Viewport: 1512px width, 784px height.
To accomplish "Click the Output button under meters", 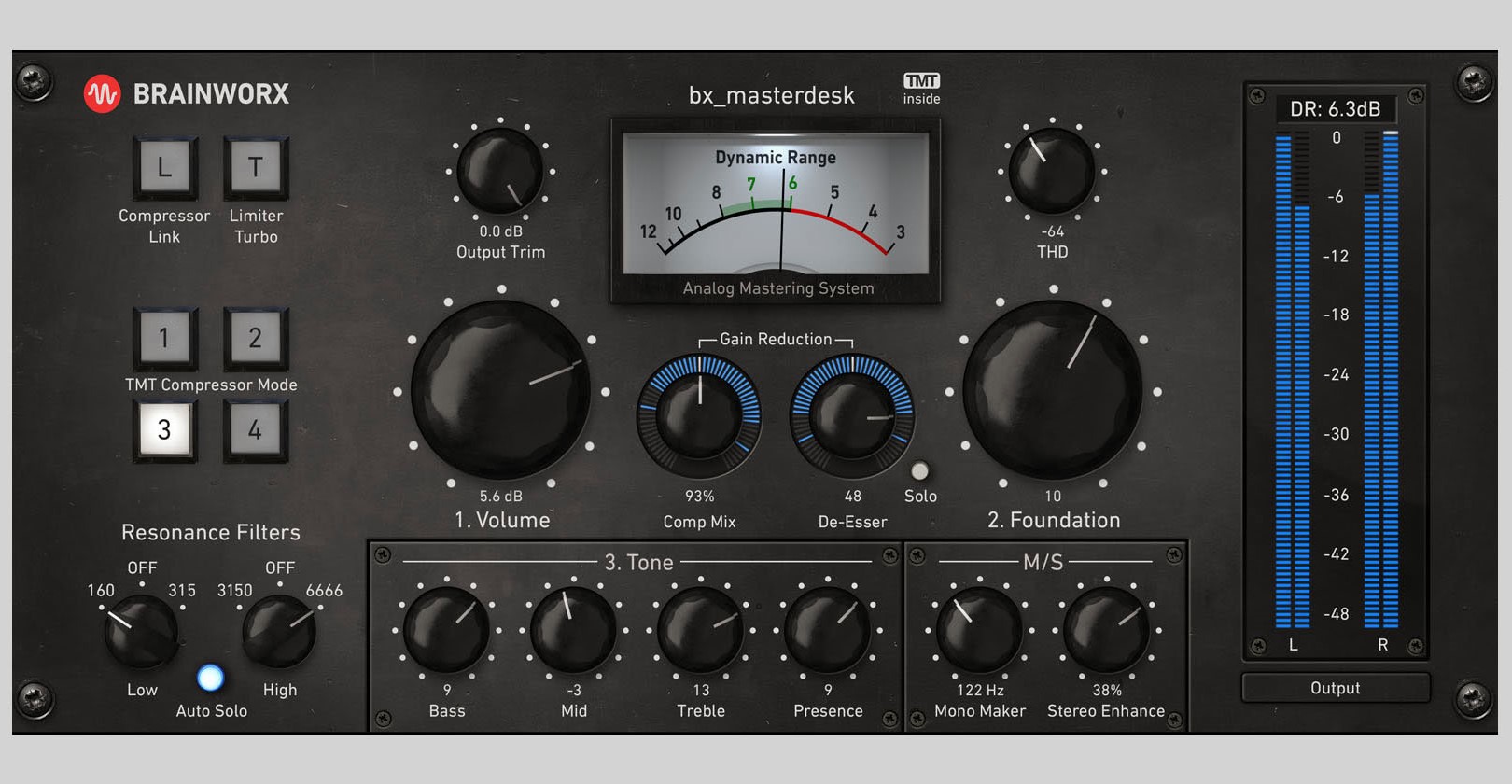I will click(1336, 688).
